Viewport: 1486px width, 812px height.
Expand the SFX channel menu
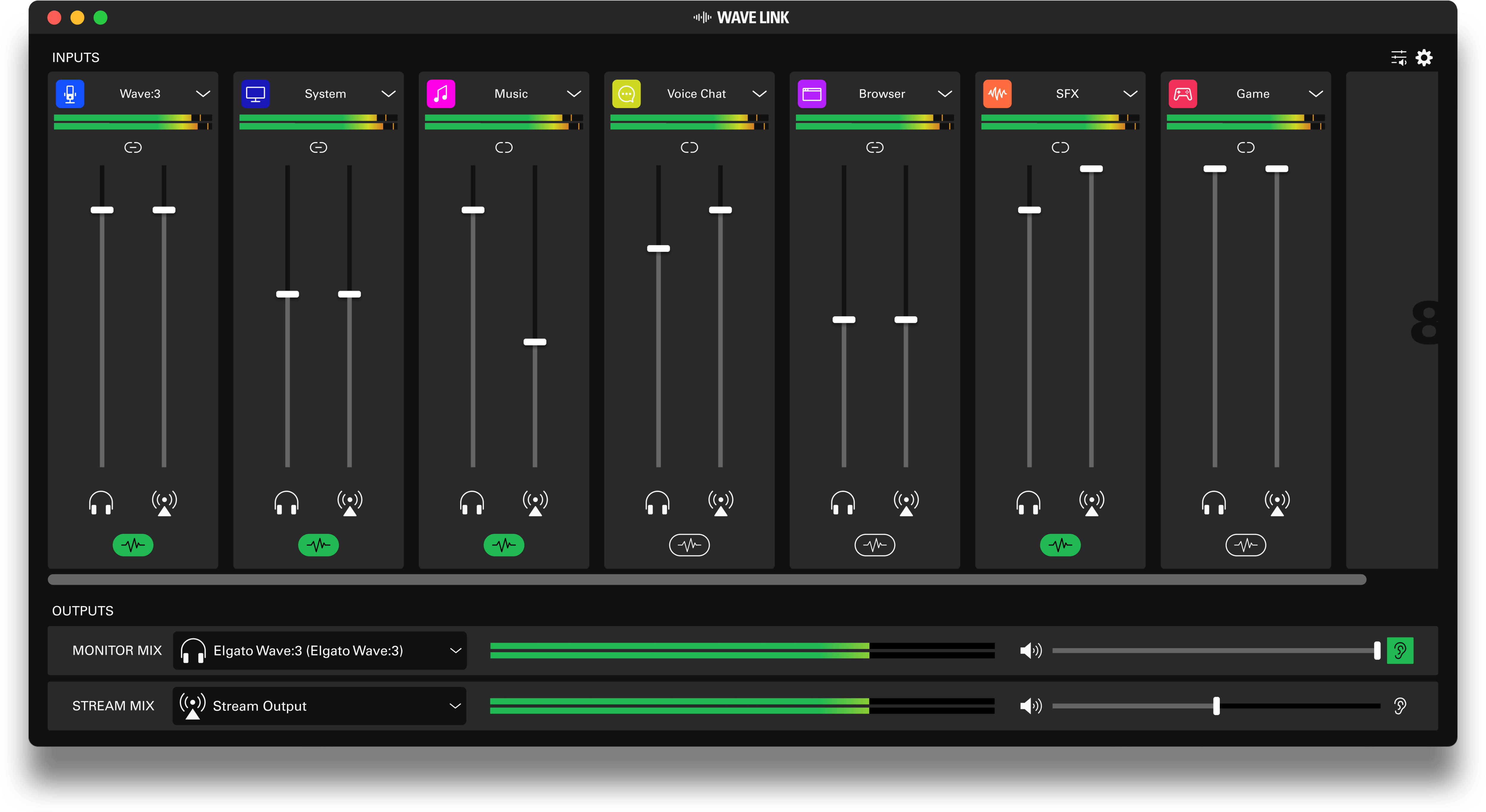coord(1131,93)
